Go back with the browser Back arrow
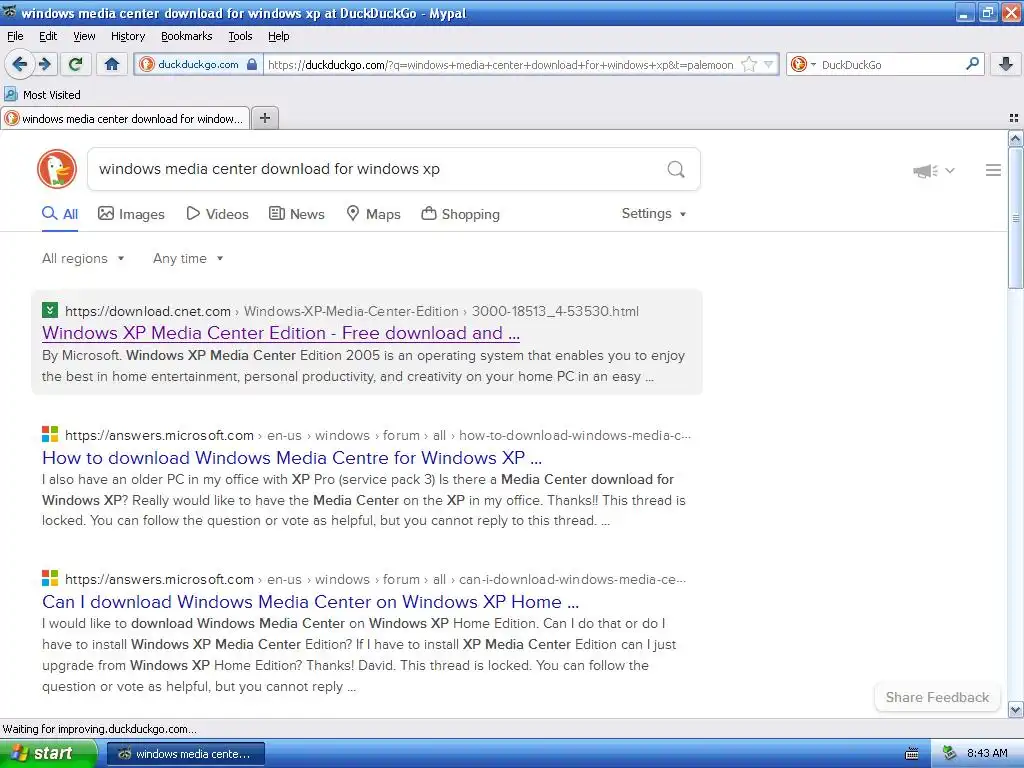Image resolution: width=1024 pixels, height=768 pixels. (x=19, y=64)
